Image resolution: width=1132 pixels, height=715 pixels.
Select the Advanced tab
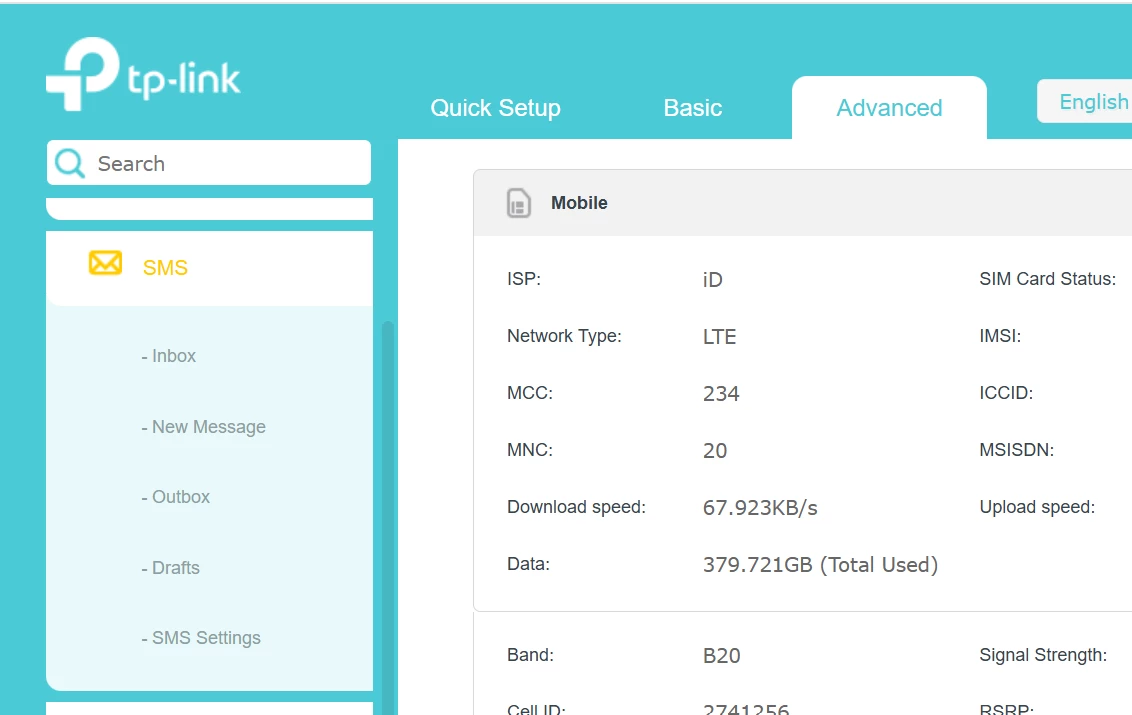coord(889,108)
